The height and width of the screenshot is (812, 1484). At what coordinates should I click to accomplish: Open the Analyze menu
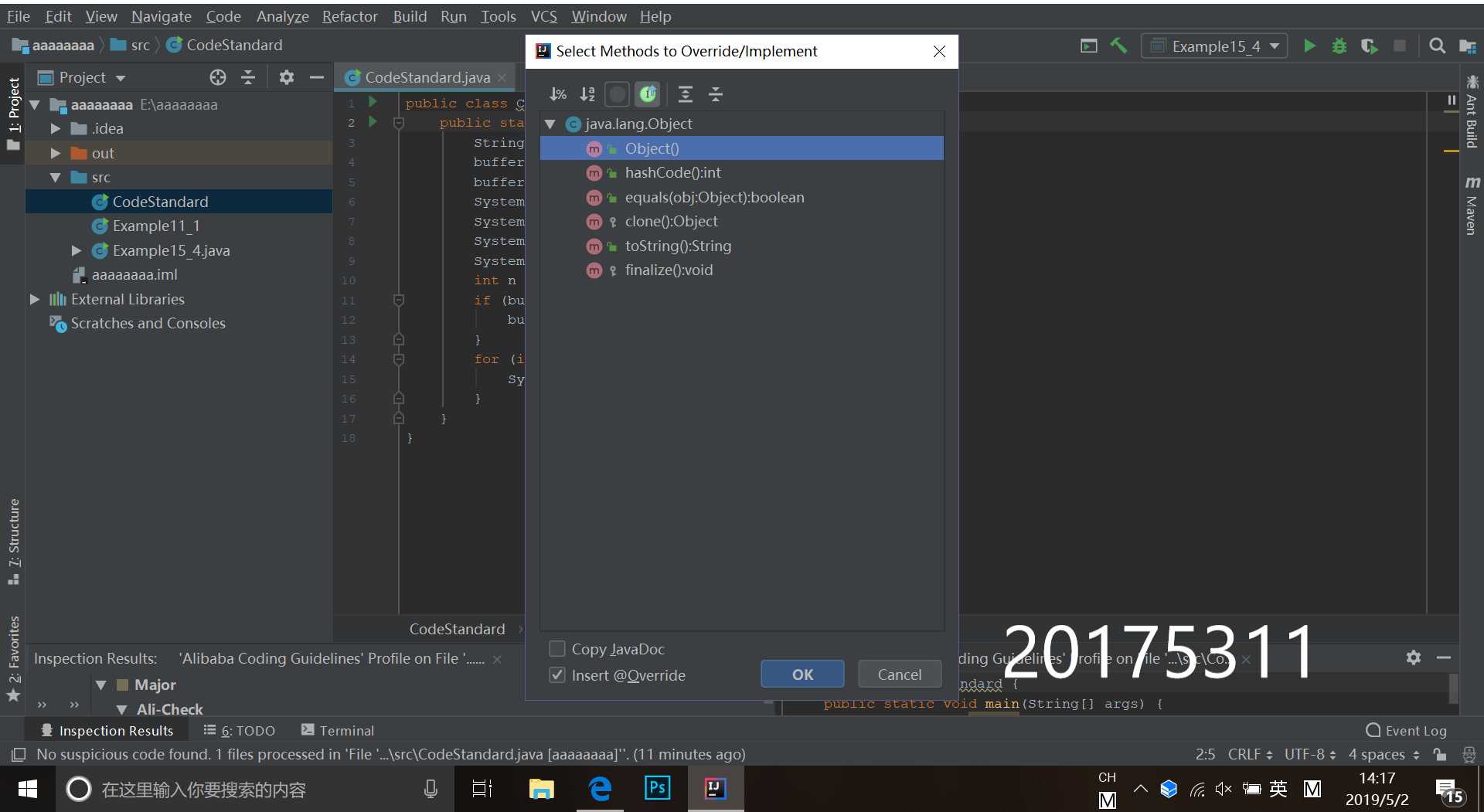click(x=282, y=16)
